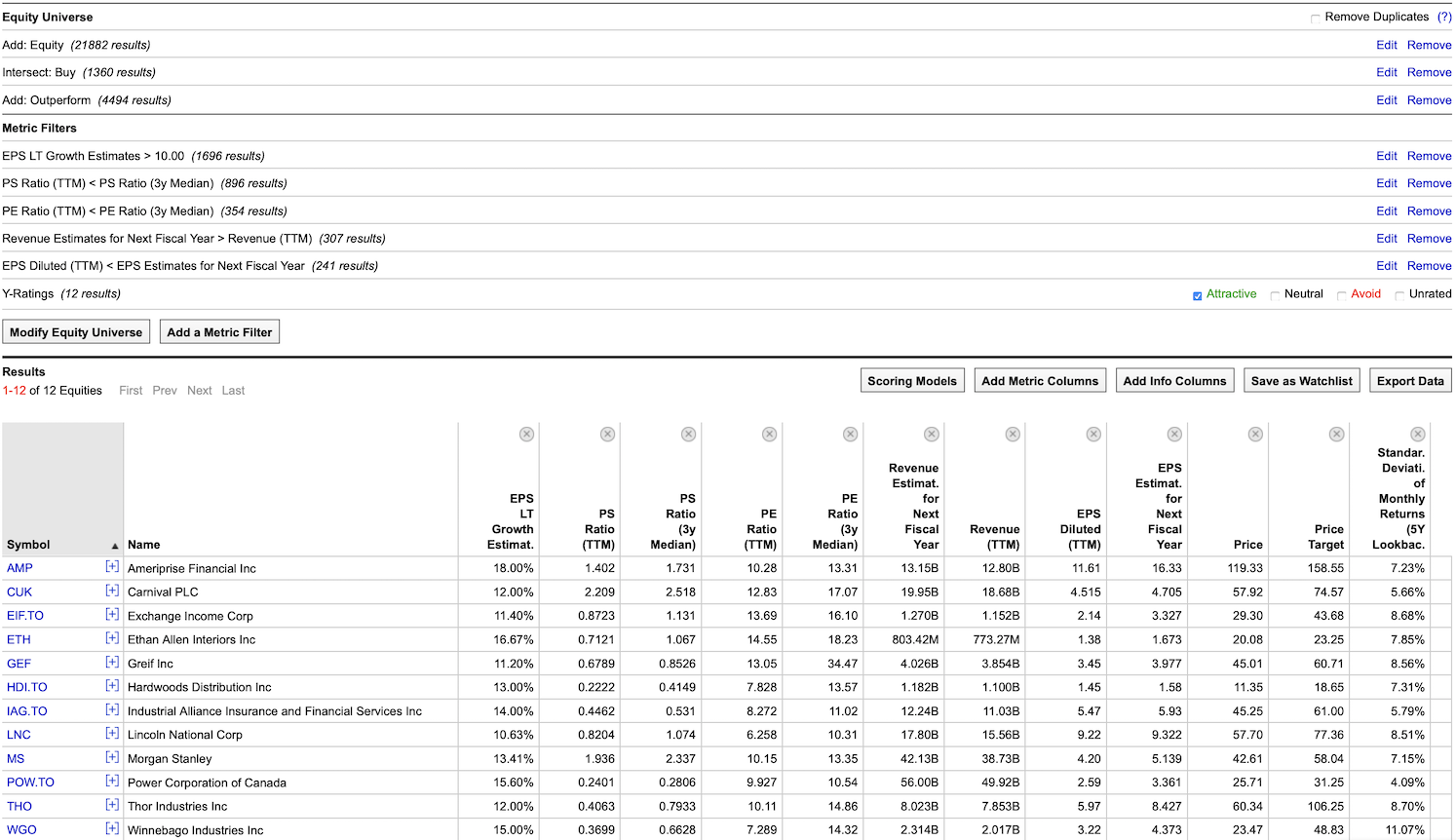Click the Add a Metric Filter button
This screenshot has width=1456, height=840.
click(x=219, y=332)
